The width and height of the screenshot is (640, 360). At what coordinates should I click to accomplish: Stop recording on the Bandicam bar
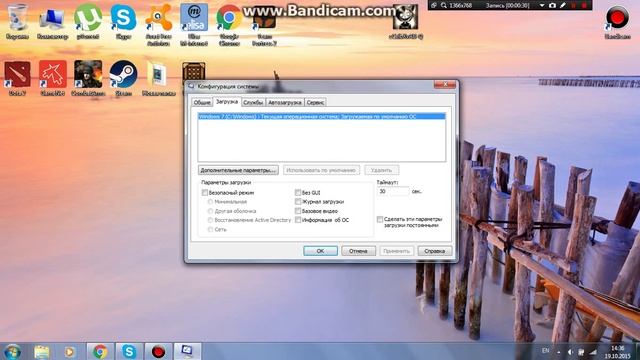click(584, 5)
